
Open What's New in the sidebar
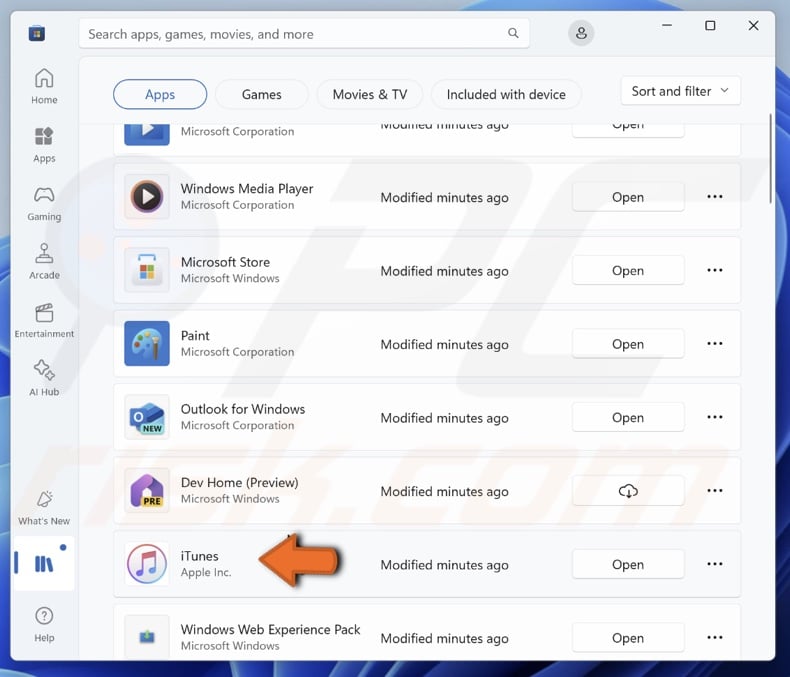(x=44, y=507)
